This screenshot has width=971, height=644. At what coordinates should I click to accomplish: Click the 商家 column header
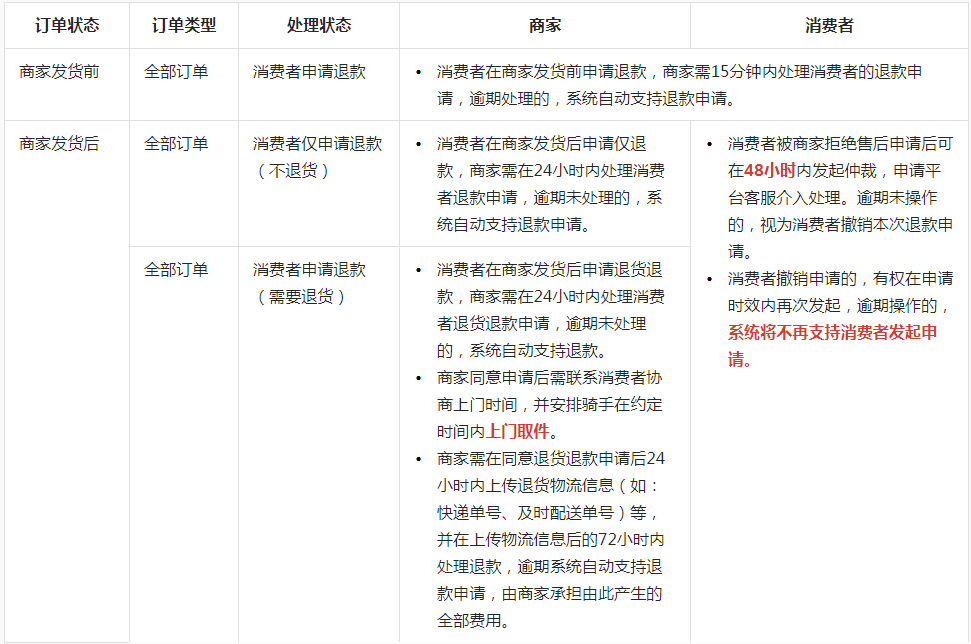pos(544,26)
